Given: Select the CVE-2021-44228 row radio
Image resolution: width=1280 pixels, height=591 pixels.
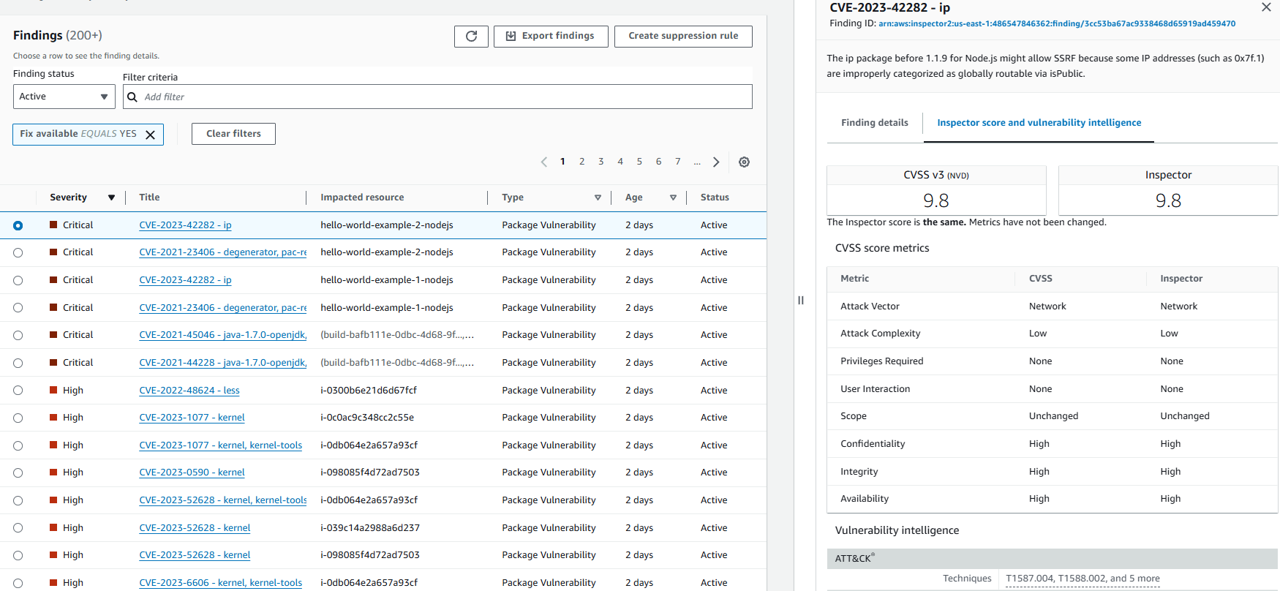Looking at the screenshot, I should (x=18, y=363).
